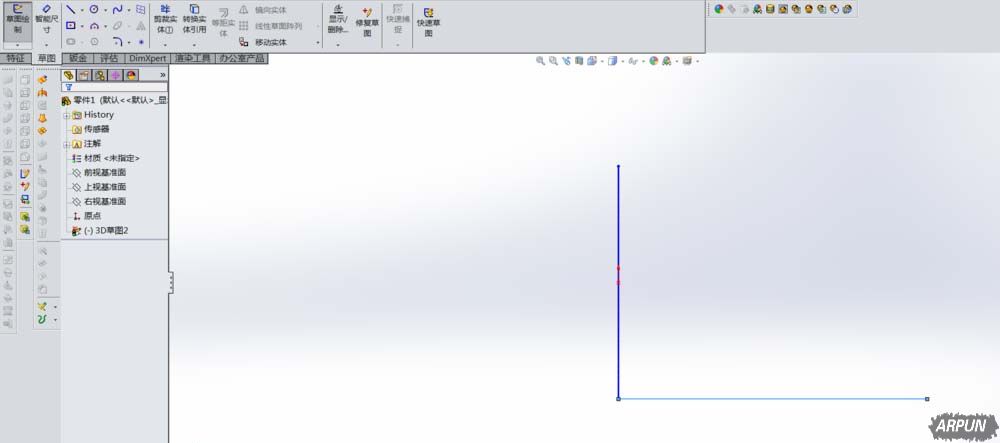Open dropdown arrow beside Arc tool
Image resolution: width=1000 pixels, height=443 pixels.
coord(105,27)
